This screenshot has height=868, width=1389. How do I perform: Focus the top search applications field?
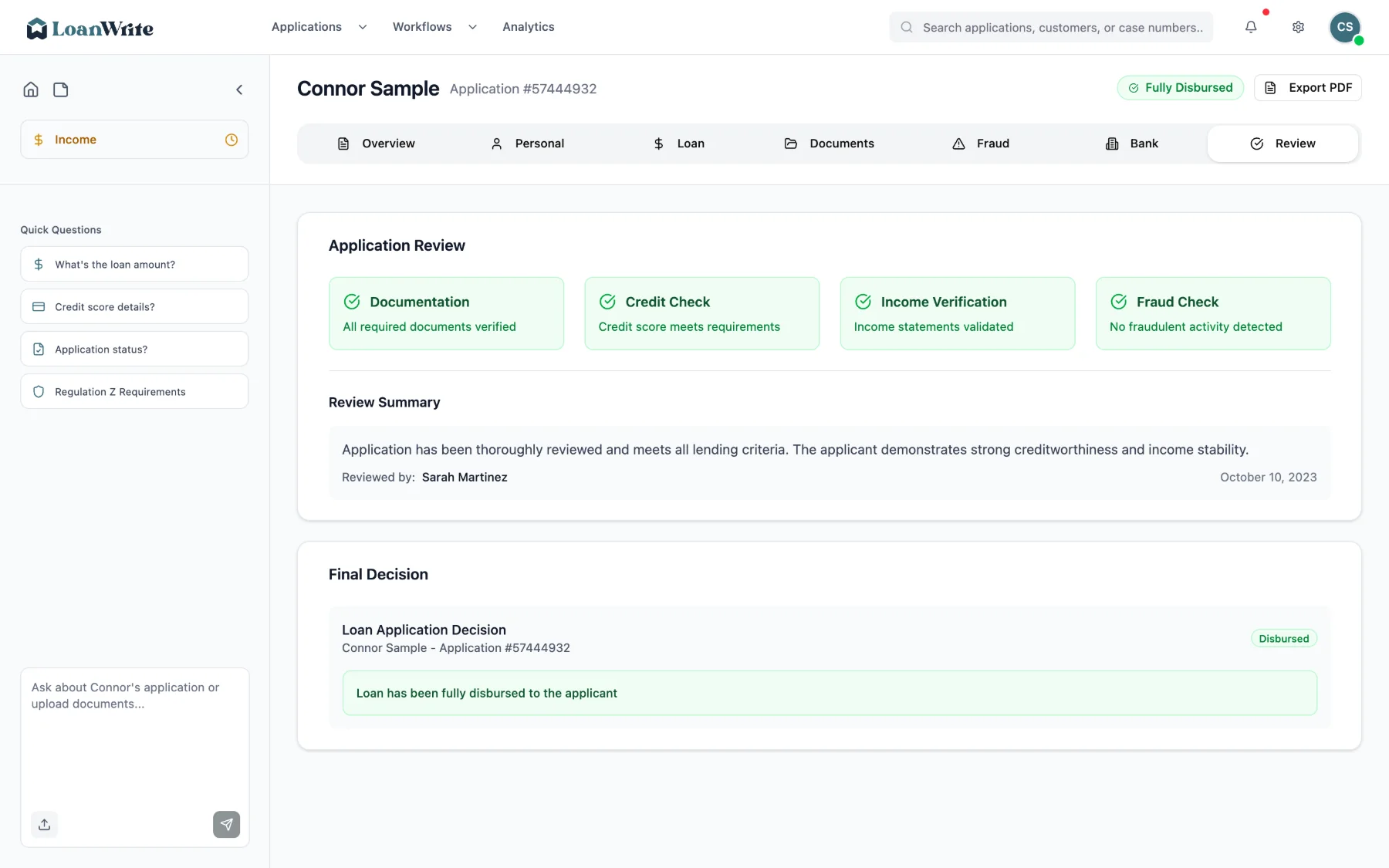coord(1051,27)
